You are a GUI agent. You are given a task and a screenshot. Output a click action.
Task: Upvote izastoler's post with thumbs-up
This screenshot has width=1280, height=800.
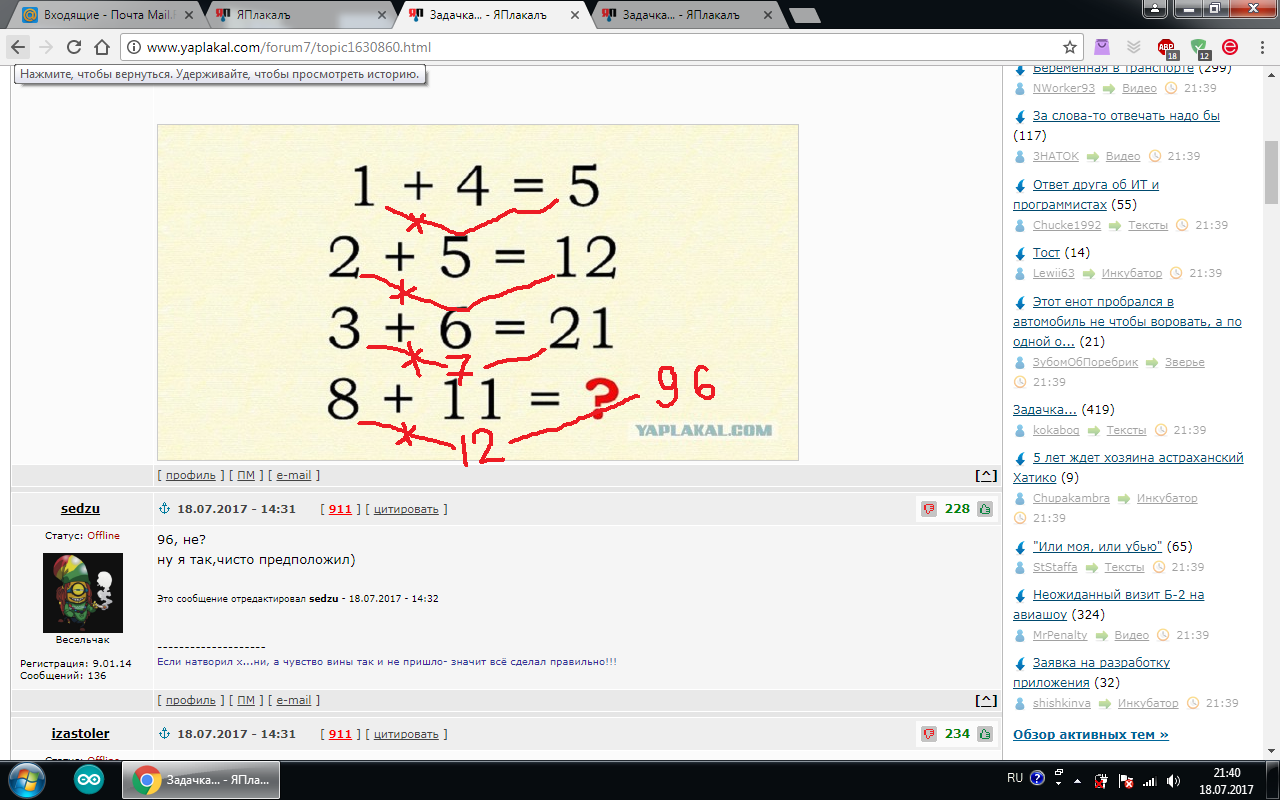(x=985, y=734)
